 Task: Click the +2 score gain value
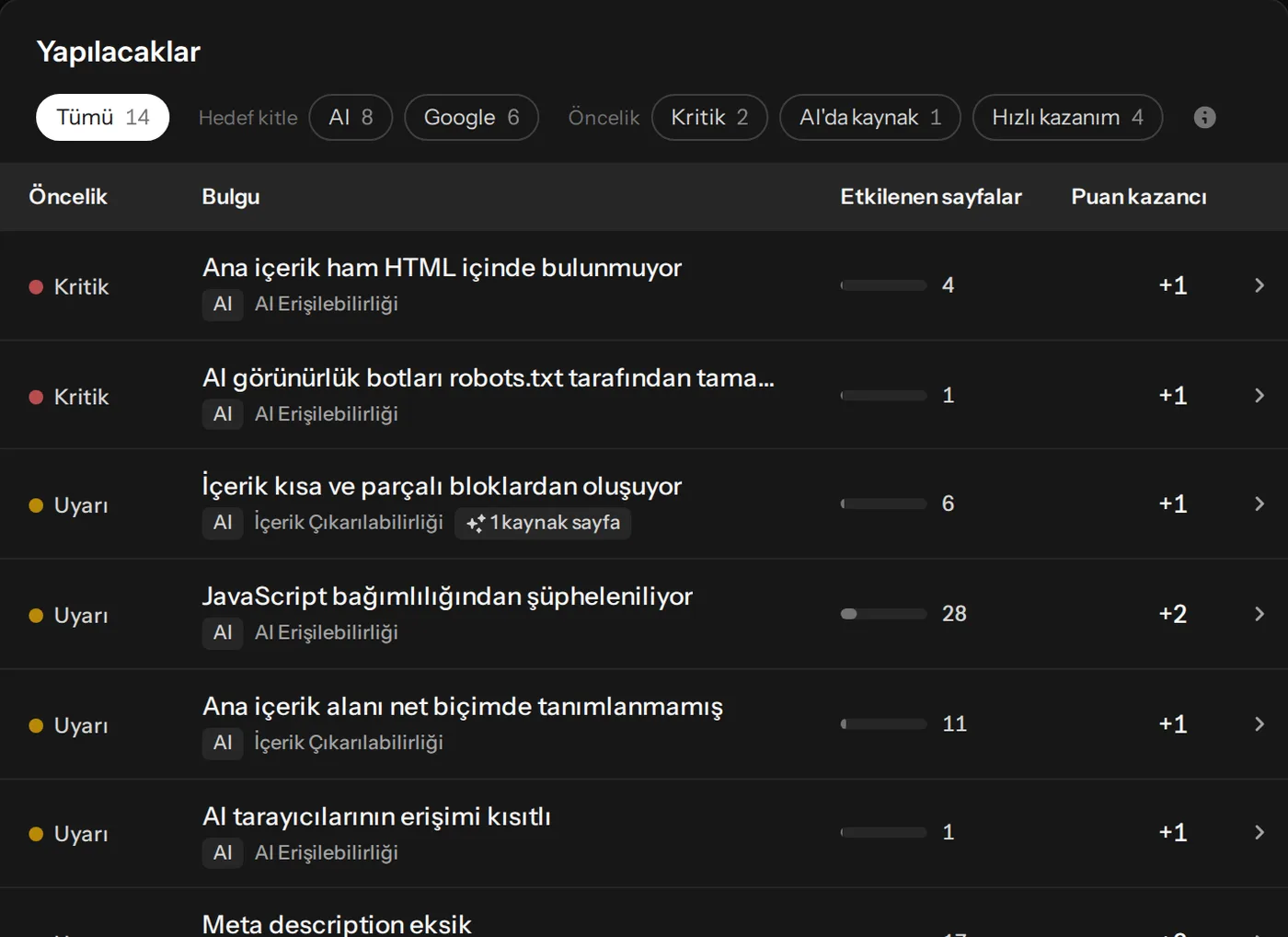tap(1173, 614)
